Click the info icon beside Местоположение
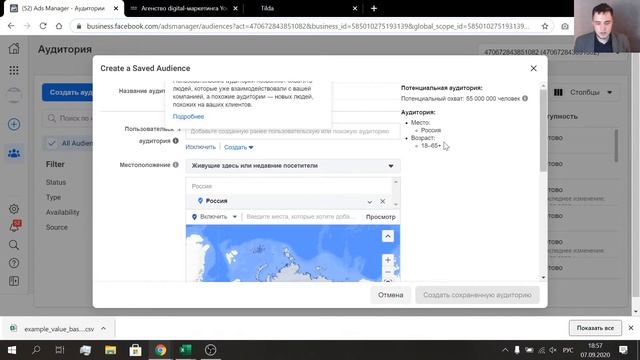640x360 pixels. pos(176,165)
